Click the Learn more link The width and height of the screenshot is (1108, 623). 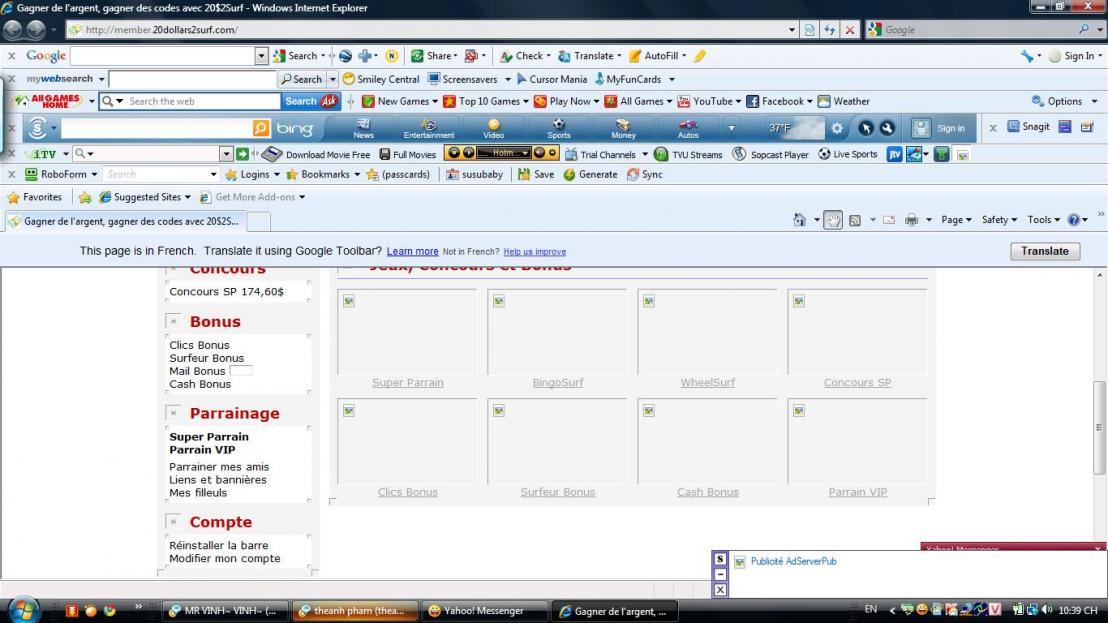pyautogui.click(x=413, y=251)
